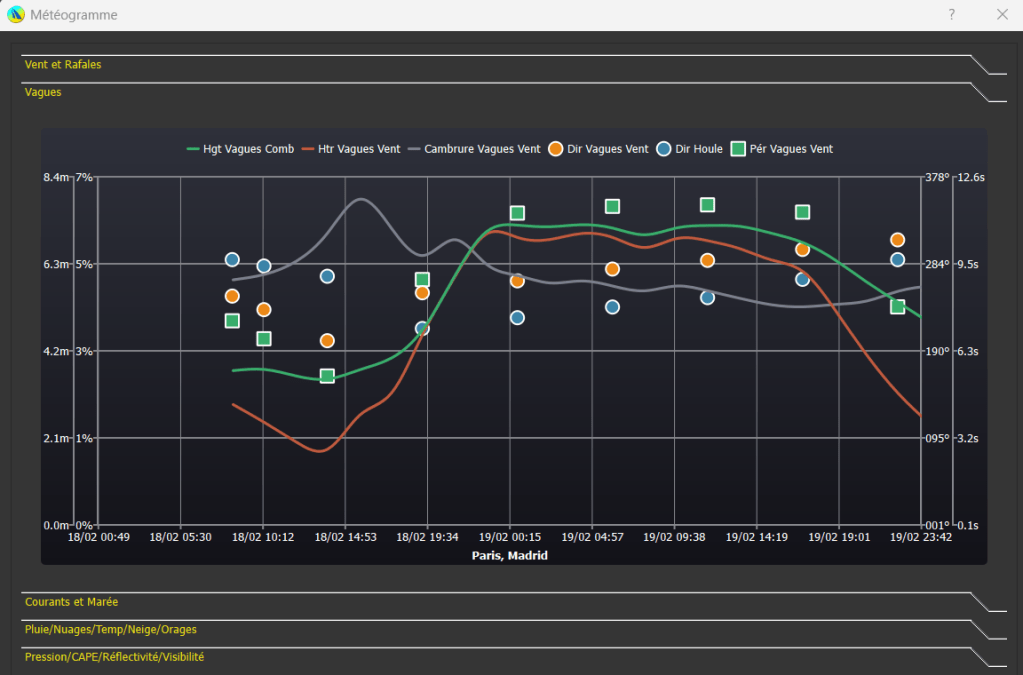
Task: Click the 19/02 00:15 time axis label
Action: click(x=509, y=537)
